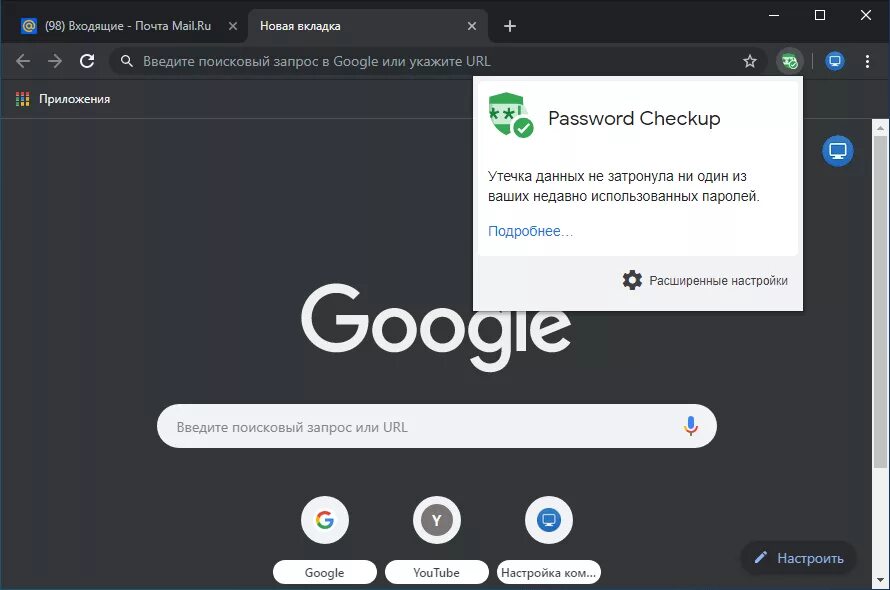This screenshot has height=590, width=890.
Task: Click the vertical scrollbar thumb
Action: point(880,301)
